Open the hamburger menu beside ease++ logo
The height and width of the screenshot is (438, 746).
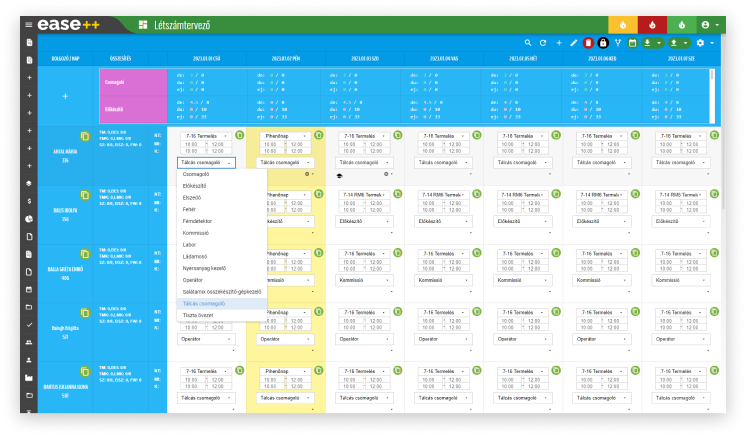point(29,25)
